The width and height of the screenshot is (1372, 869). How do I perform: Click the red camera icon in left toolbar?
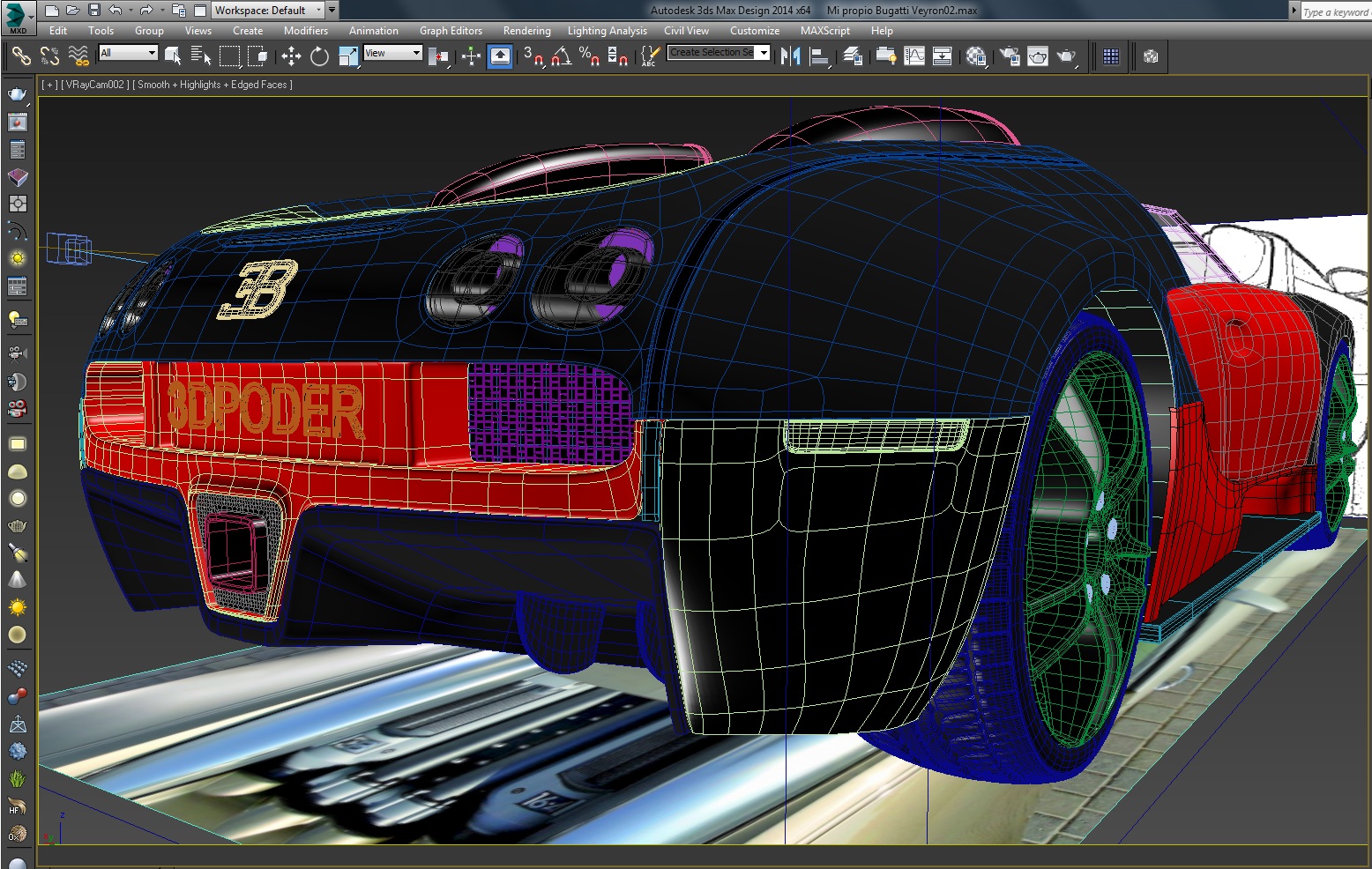(x=17, y=409)
